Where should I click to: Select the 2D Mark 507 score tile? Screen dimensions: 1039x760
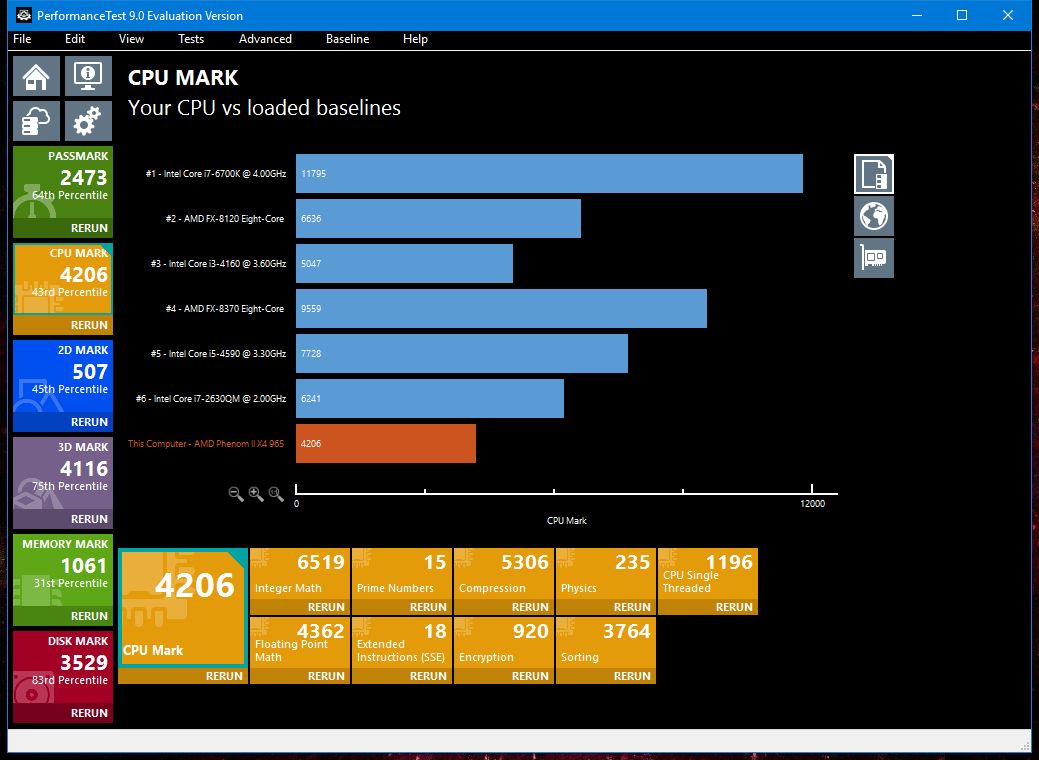63,377
